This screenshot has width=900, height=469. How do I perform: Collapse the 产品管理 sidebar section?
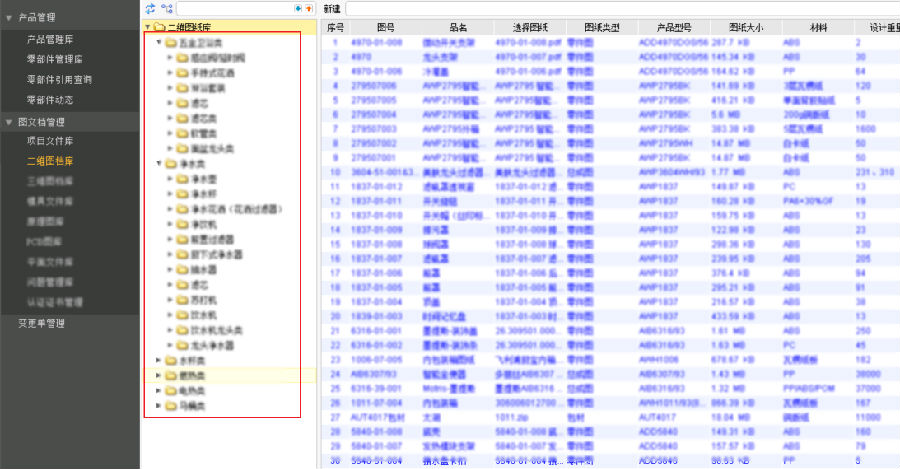coord(9,18)
